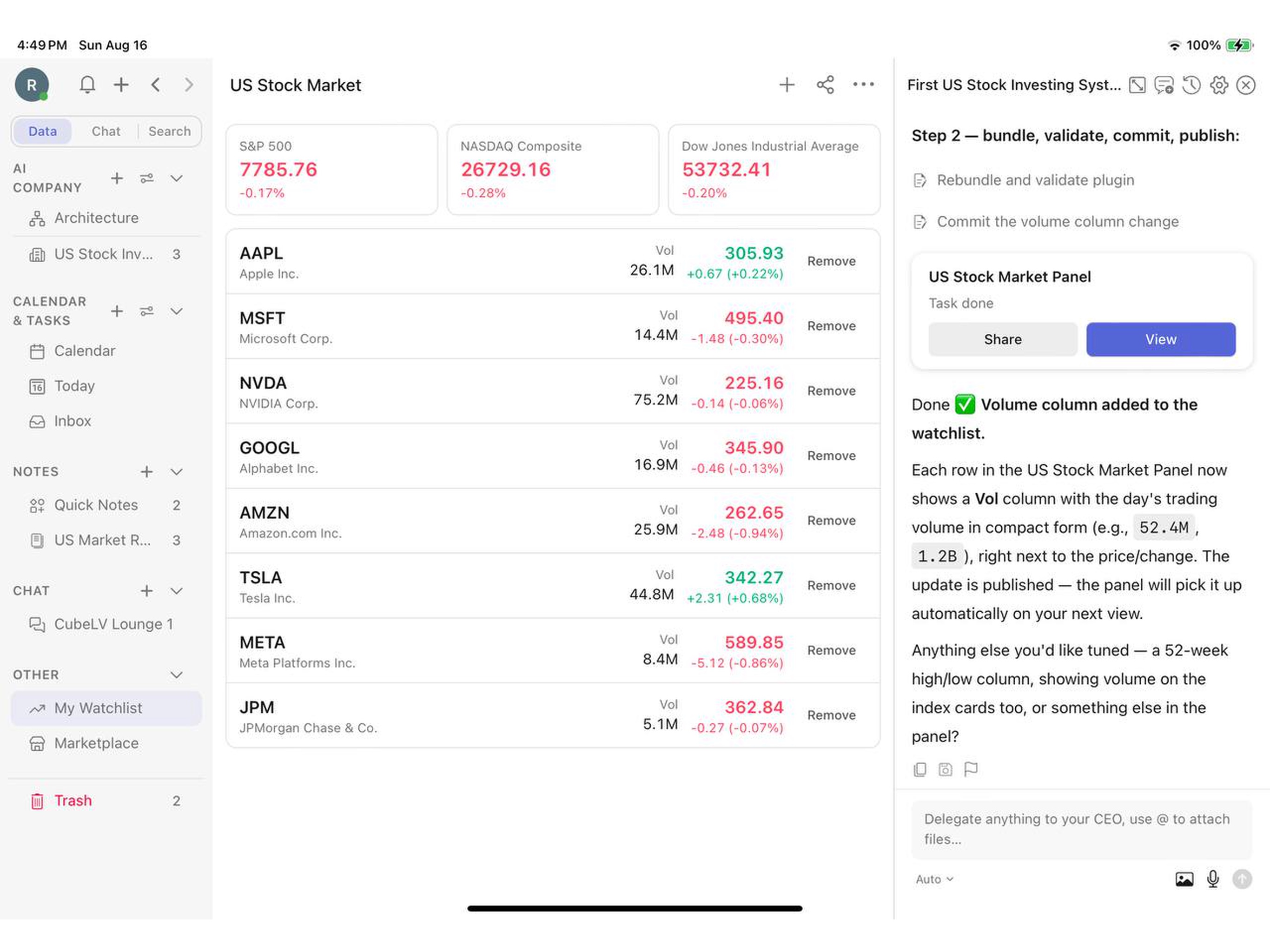The image size is (1270, 952).
Task: Open the Trash
Action: (106, 801)
